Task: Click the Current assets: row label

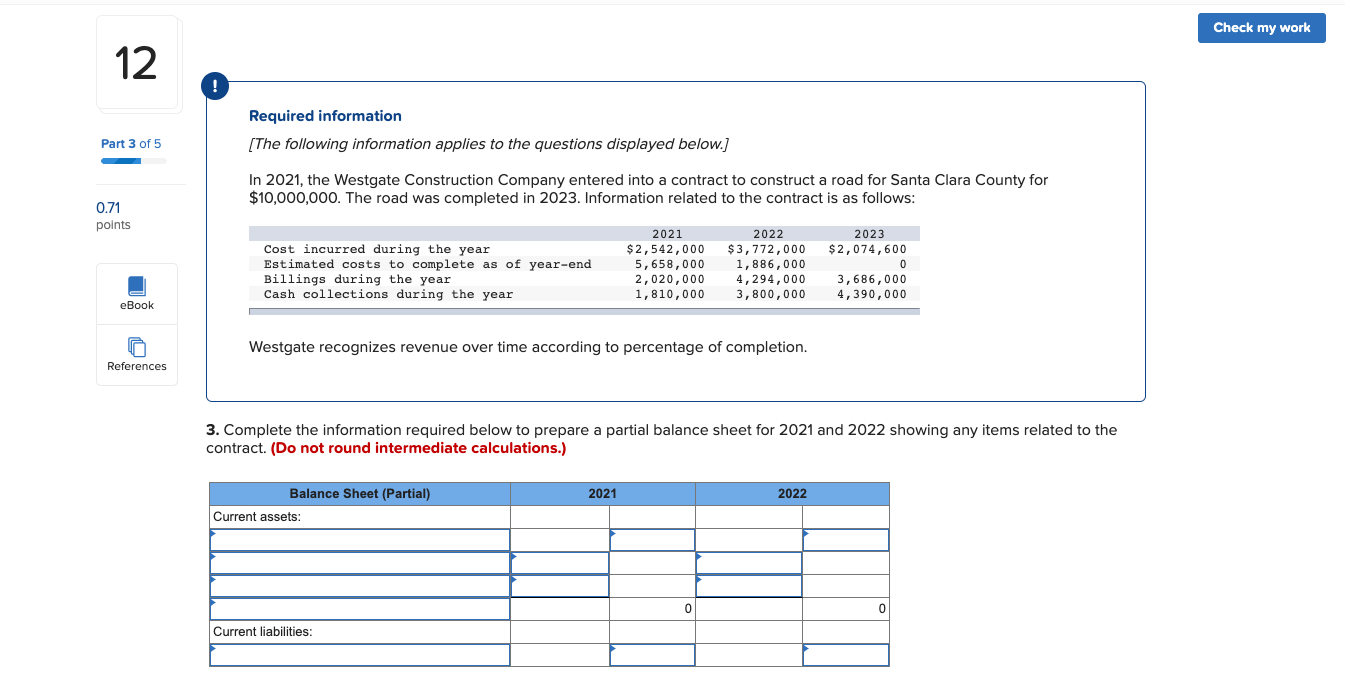Action: (x=257, y=517)
